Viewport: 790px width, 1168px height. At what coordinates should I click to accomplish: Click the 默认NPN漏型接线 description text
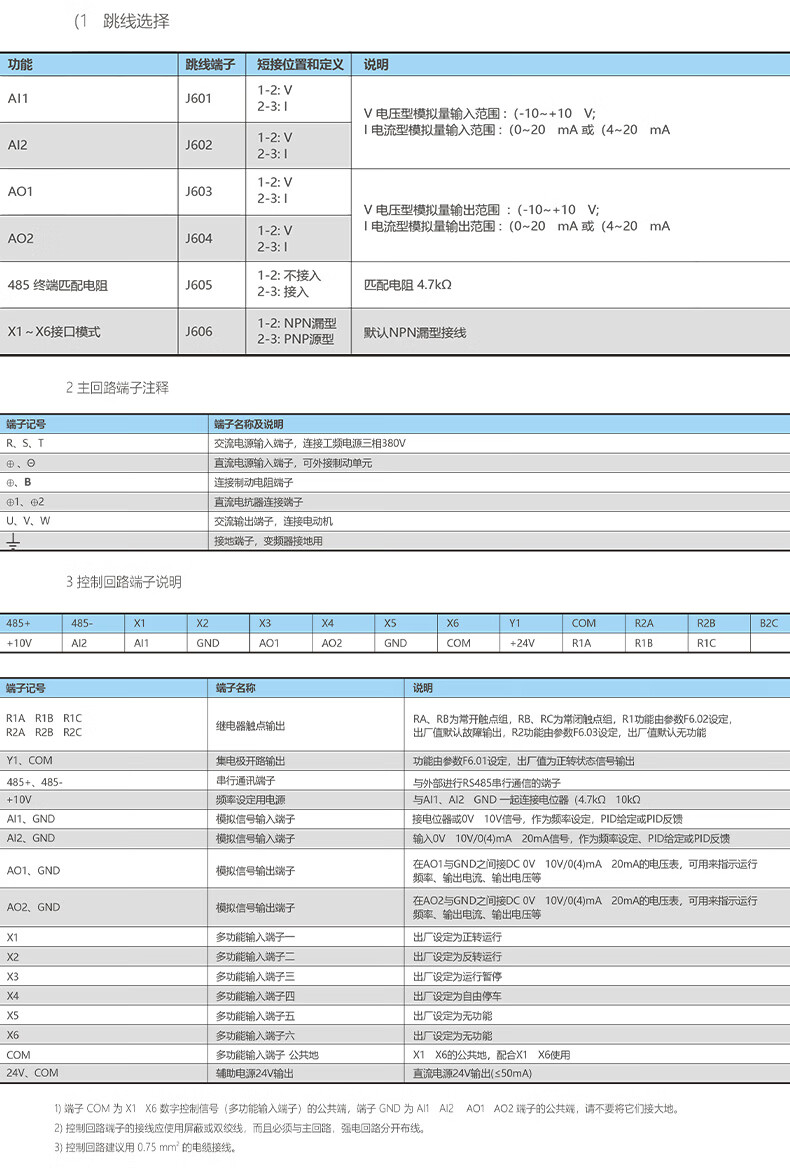(x=414, y=331)
